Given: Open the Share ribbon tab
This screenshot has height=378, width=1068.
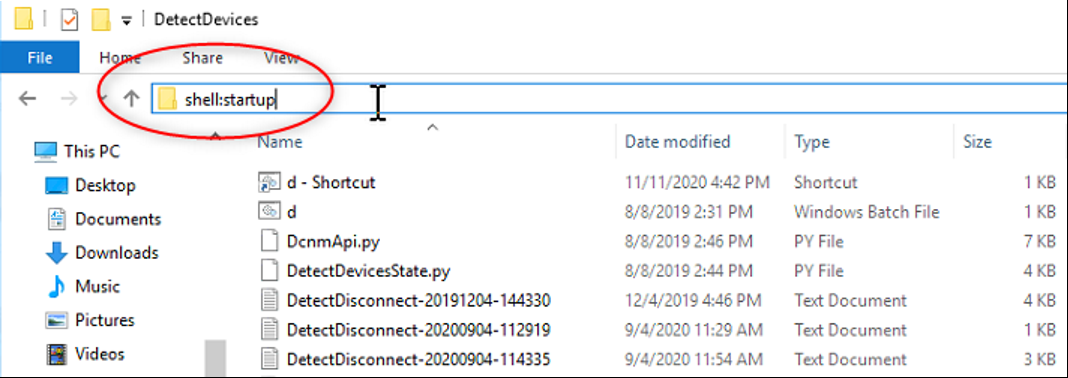Looking at the screenshot, I should 202,58.
